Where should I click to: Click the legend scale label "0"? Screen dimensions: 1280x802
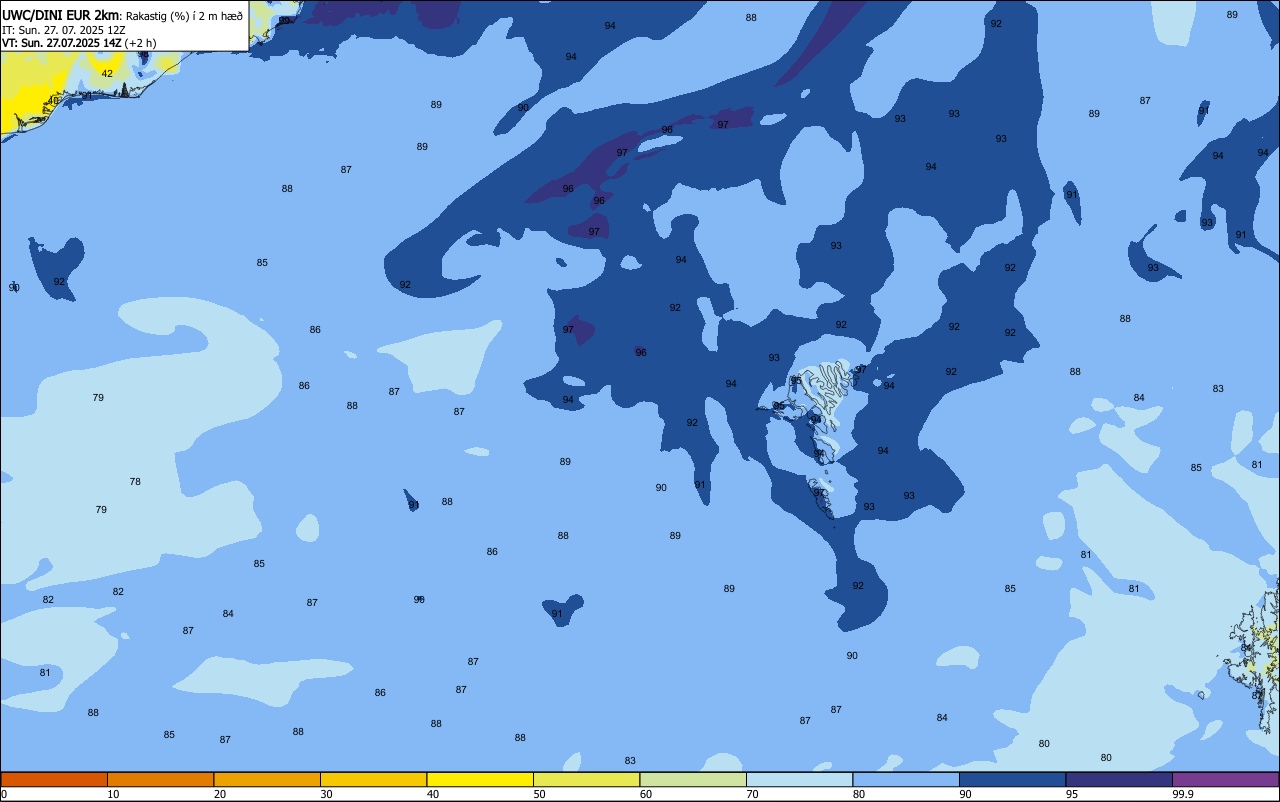[4, 794]
